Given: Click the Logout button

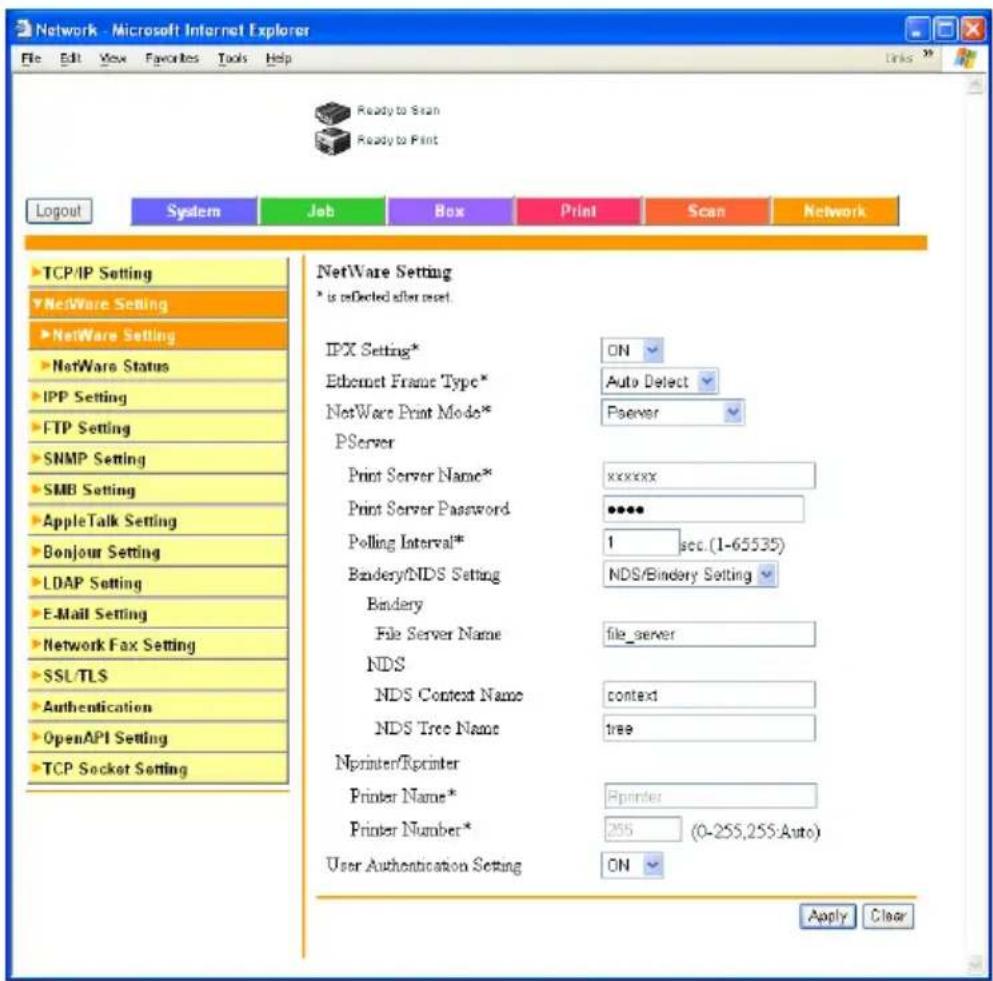Looking at the screenshot, I should (59, 211).
